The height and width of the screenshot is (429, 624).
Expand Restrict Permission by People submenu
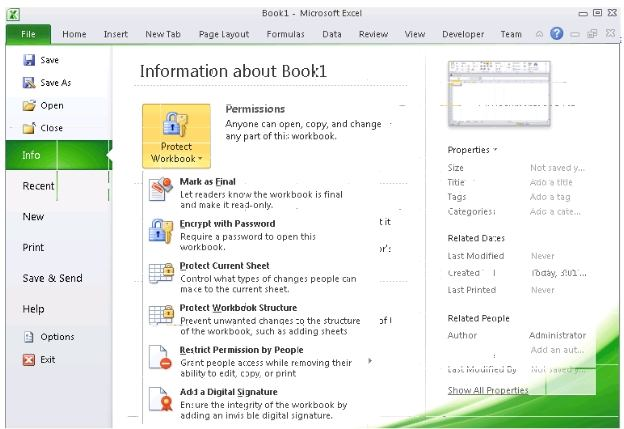[x=370, y=360]
